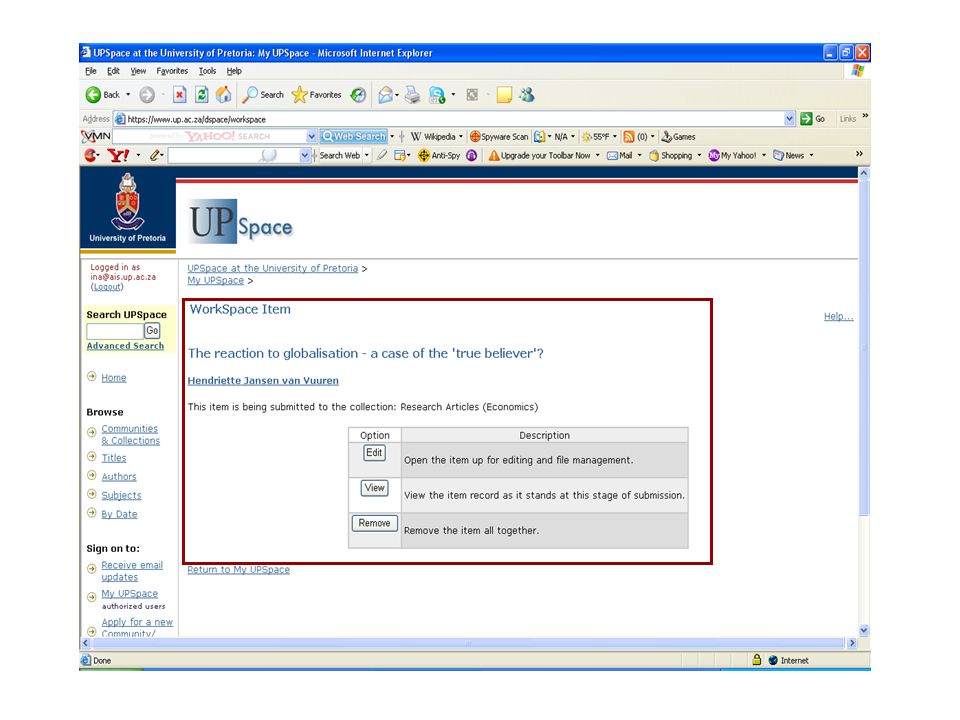960x720 pixels.
Task: Click the Advanced Search link
Action: click(x=125, y=346)
